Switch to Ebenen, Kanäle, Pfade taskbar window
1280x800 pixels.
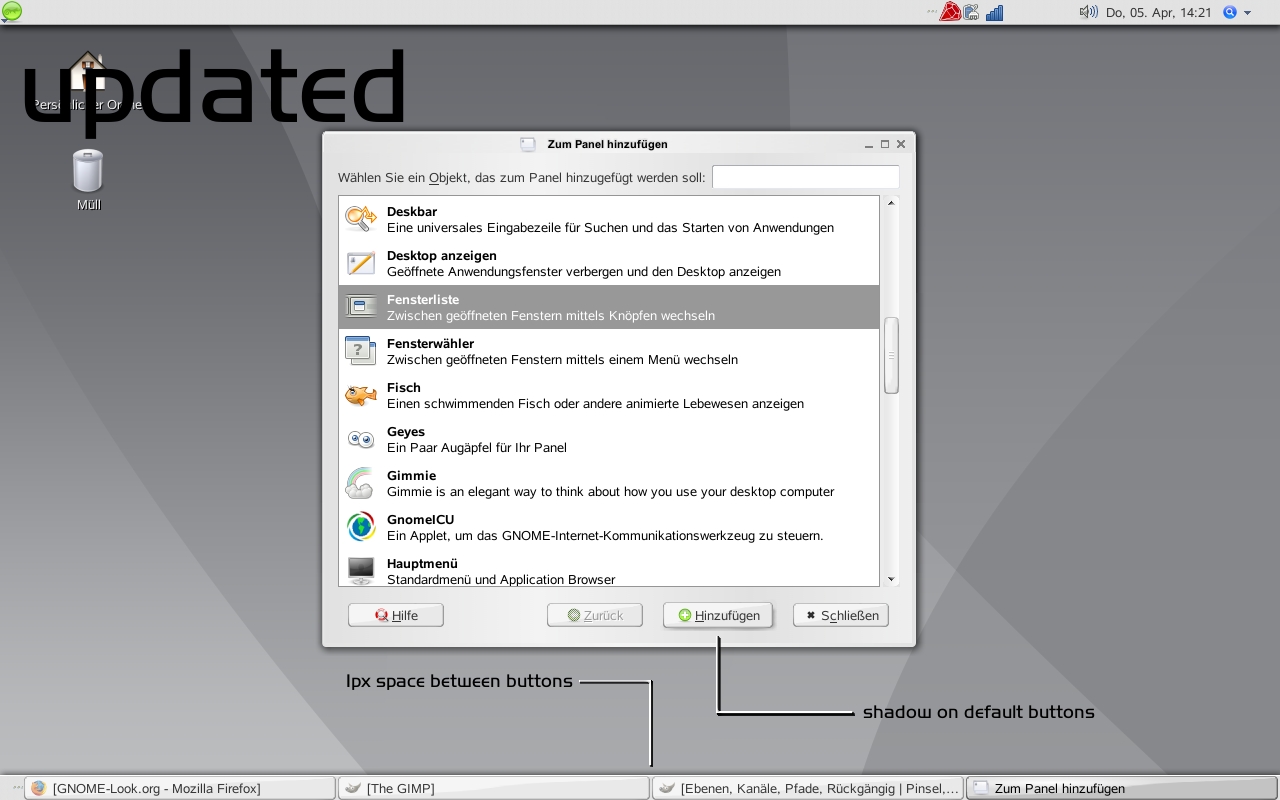pos(808,788)
